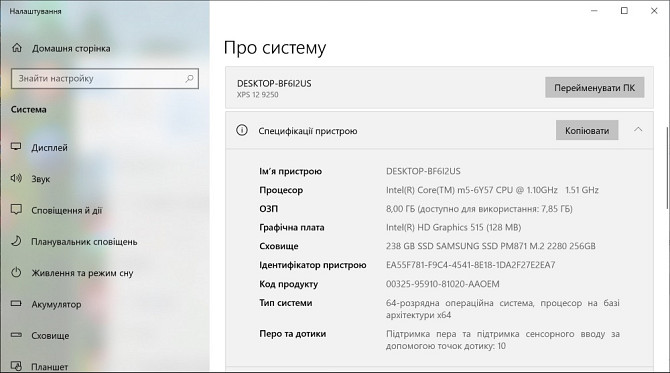Click the 238 GB SSD SAMSUNG value
Viewport: 670px width, 373px height.
491,246
